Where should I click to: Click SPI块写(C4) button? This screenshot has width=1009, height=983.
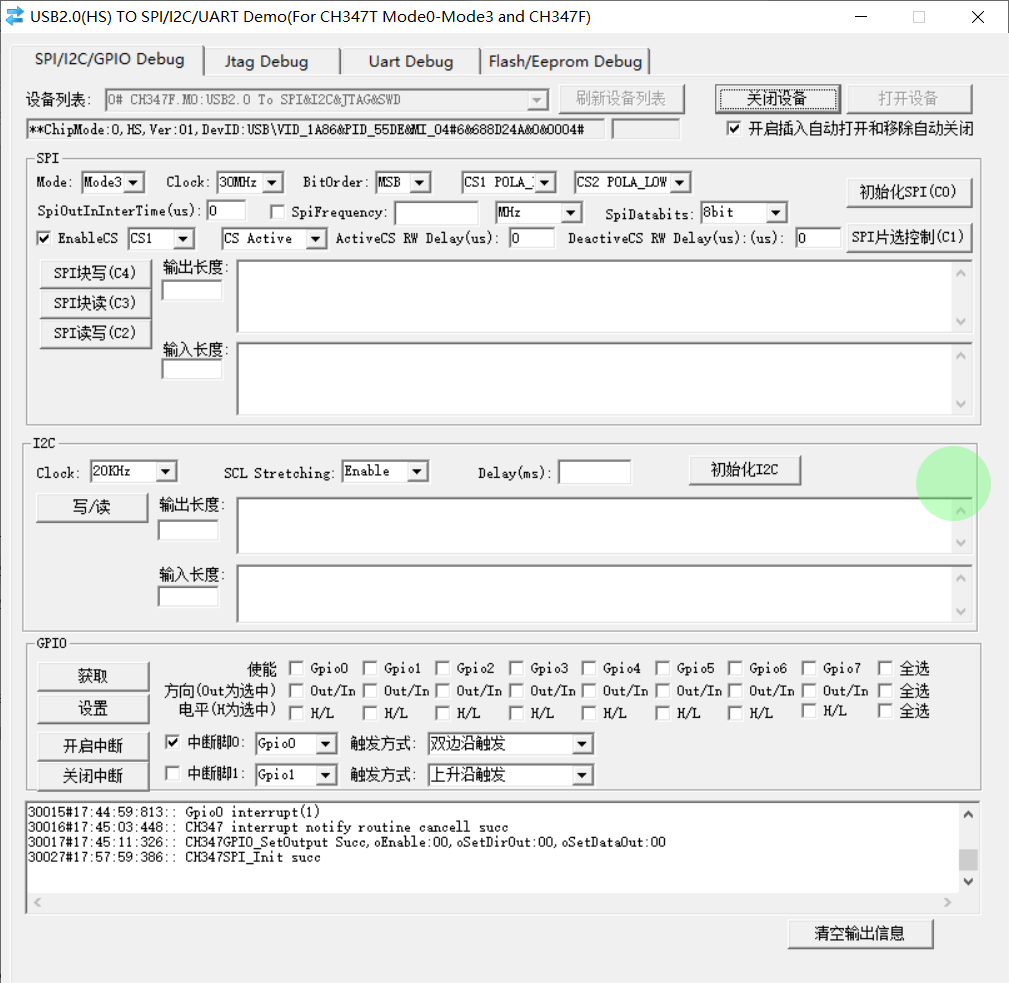pyautogui.click(x=95, y=273)
